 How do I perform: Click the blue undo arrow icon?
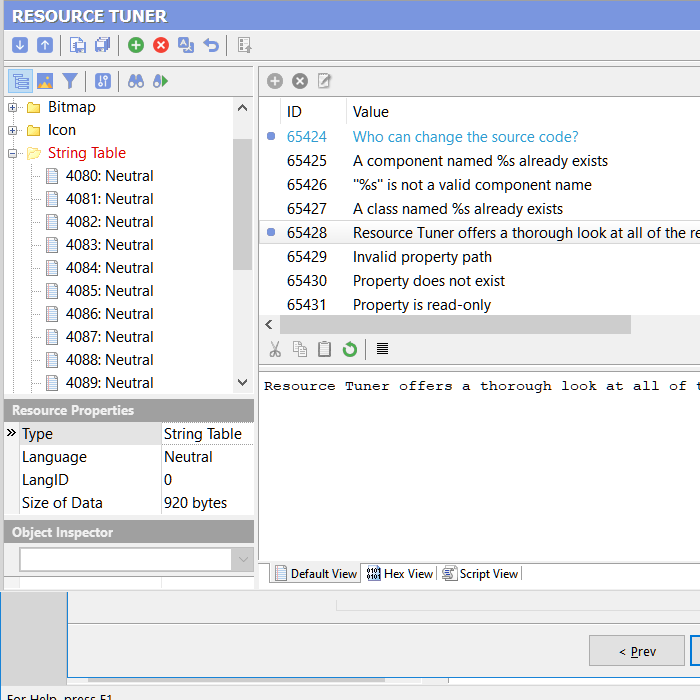coord(211,45)
